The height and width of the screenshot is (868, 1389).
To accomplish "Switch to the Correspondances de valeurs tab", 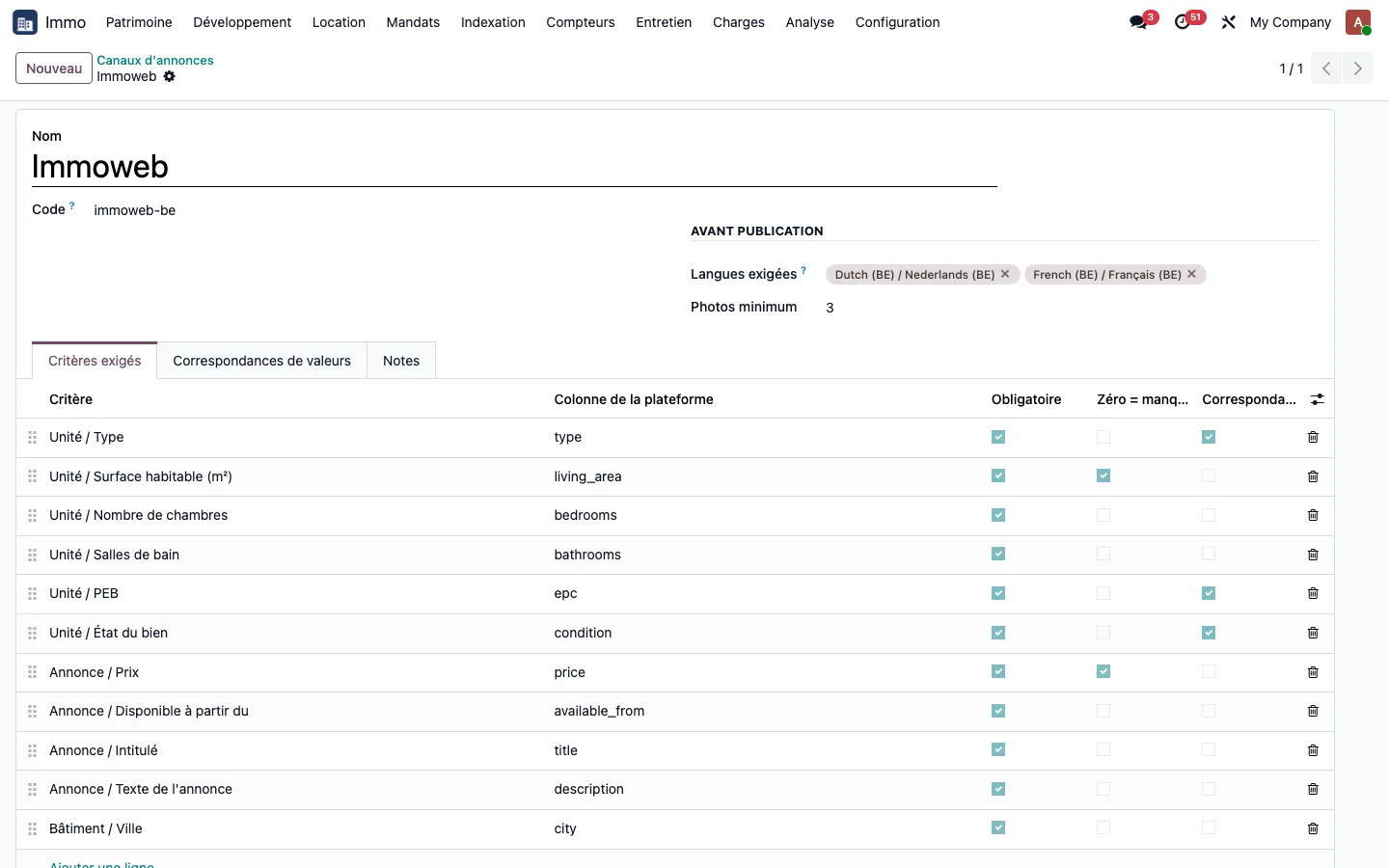I will [262, 361].
